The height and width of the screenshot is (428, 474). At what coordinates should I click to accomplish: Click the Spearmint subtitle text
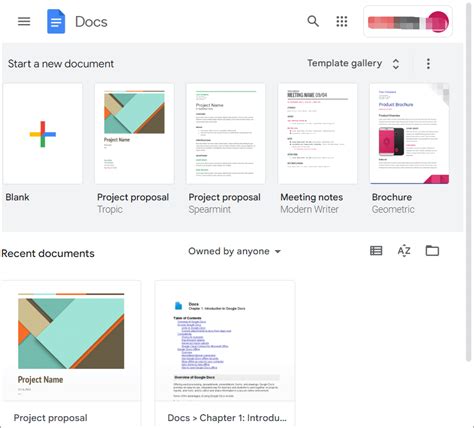click(210, 209)
